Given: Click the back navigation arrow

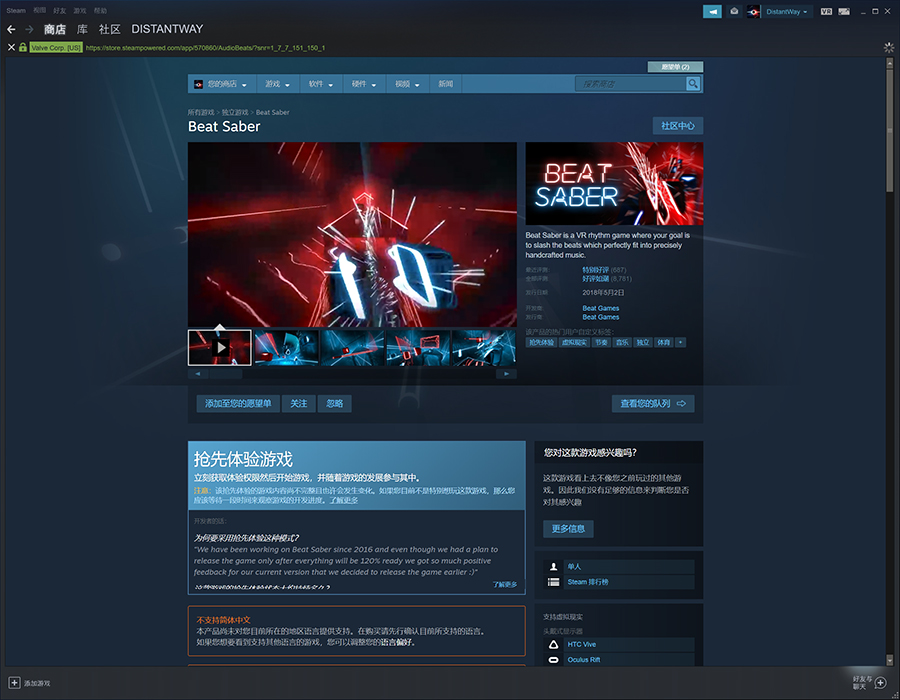Looking at the screenshot, I should [11, 29].
